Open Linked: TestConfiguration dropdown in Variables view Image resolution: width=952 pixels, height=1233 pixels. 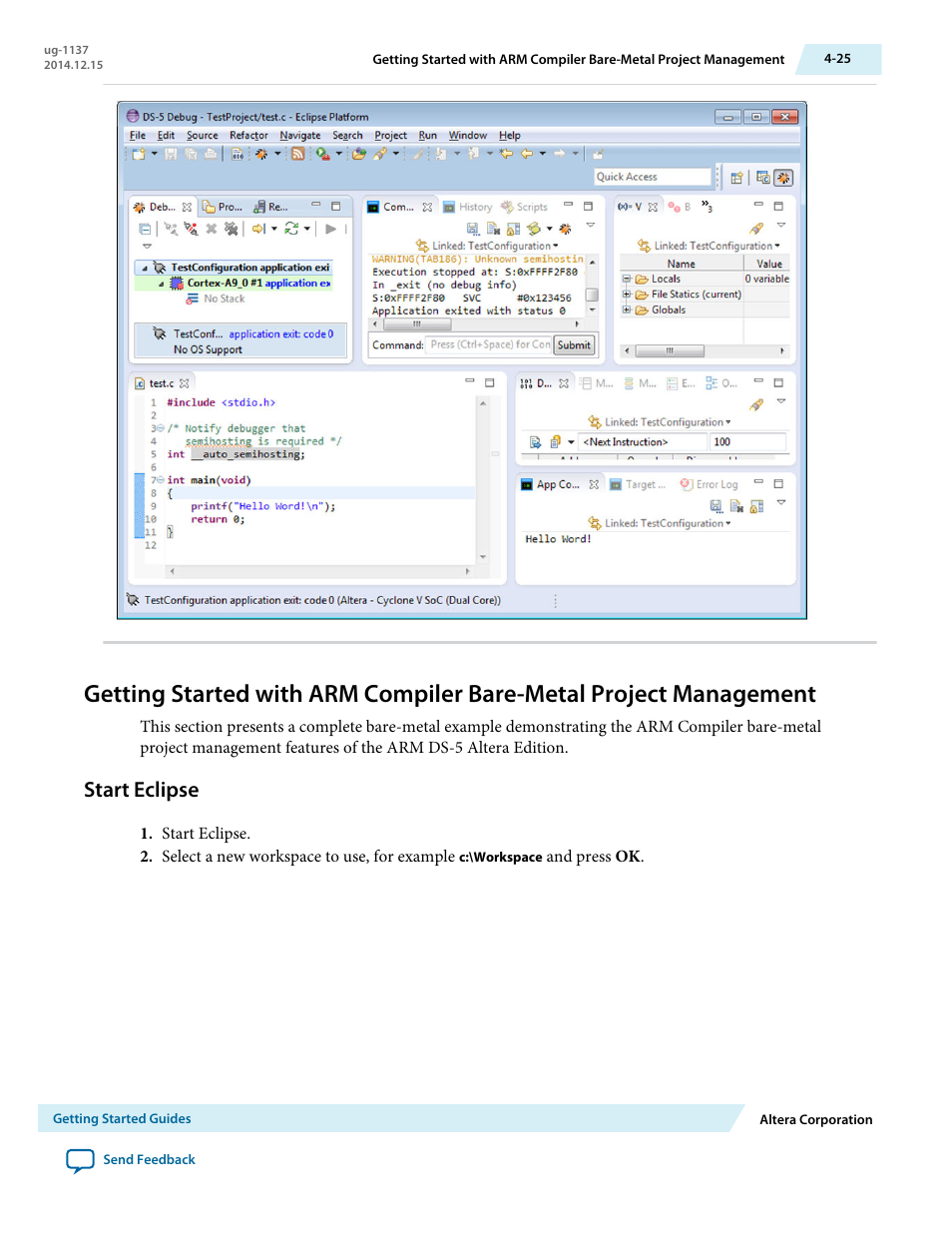pos(717,246)
